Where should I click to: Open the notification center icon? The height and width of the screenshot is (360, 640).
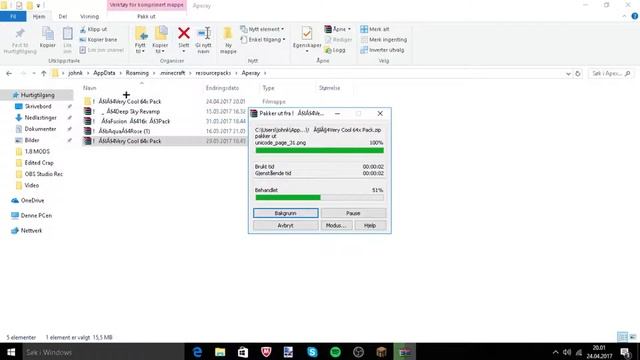[x=625, y=352]
